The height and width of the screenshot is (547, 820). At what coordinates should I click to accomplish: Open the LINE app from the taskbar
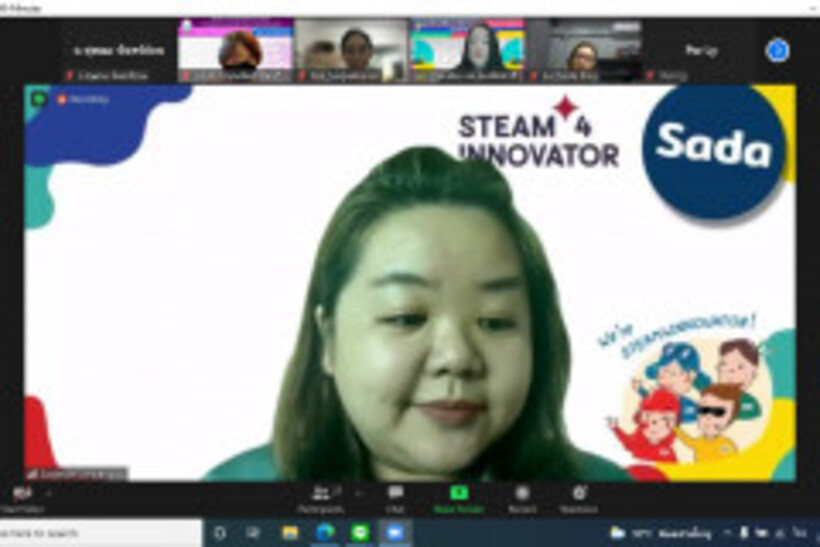pos(360,533)
